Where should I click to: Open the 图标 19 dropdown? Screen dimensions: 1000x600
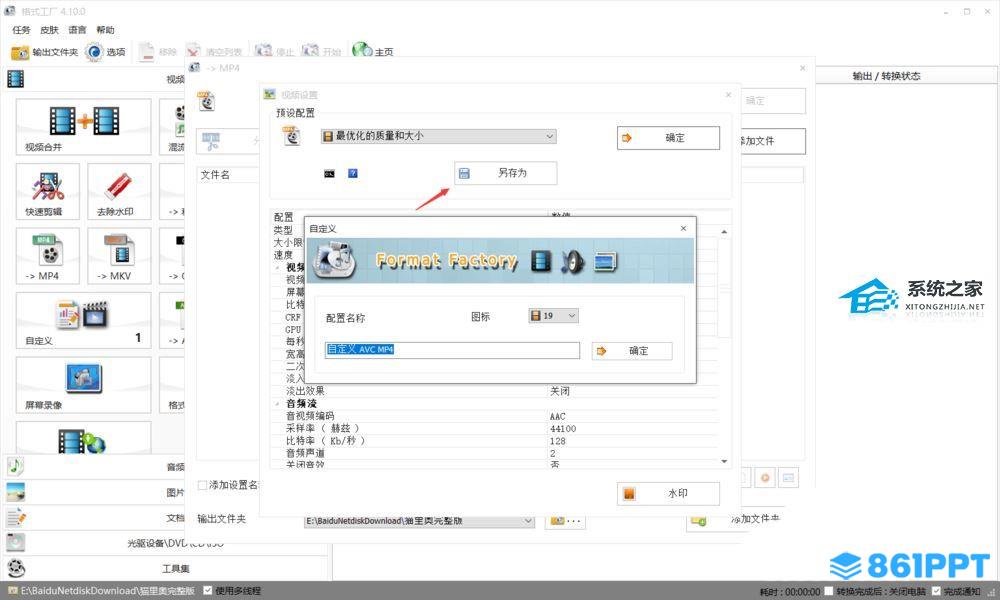[x=554, y=316]
